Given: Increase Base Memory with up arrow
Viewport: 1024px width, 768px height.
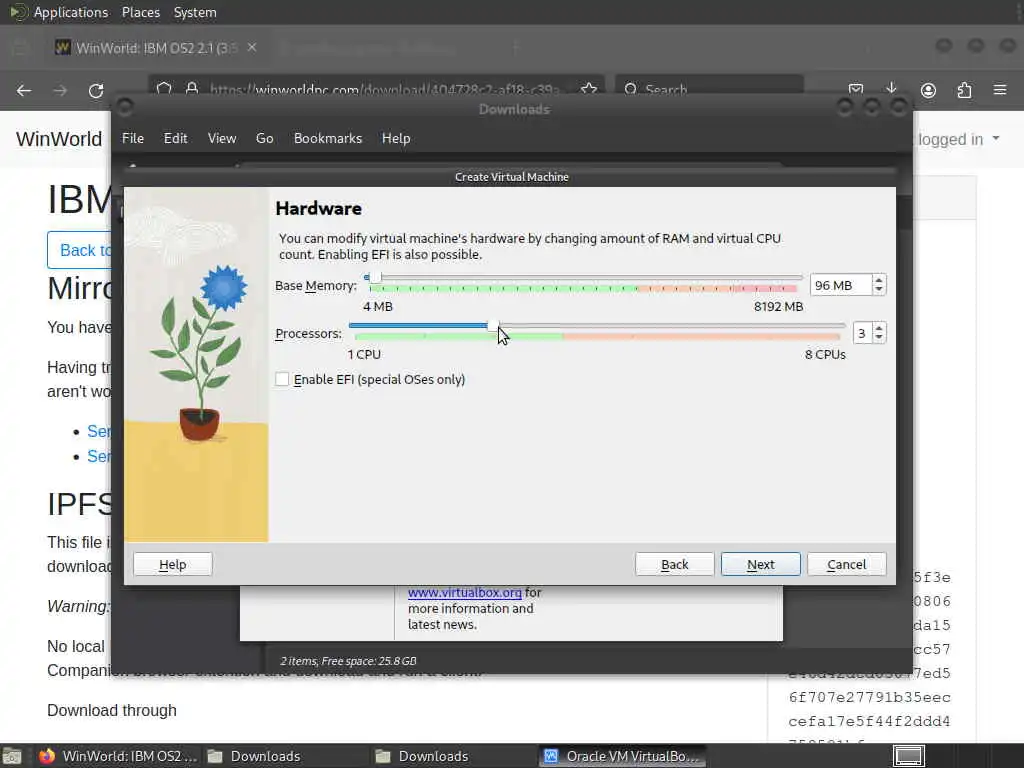Looking at the screenshot, I should click(879, 280).
